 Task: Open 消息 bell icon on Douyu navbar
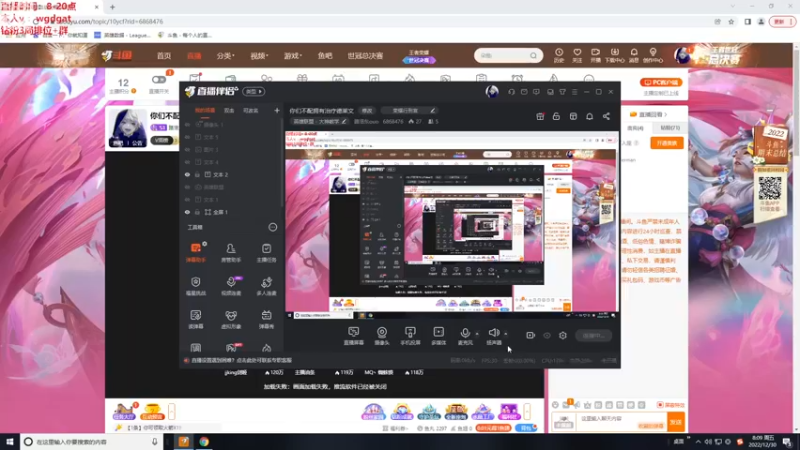(634, 55)
